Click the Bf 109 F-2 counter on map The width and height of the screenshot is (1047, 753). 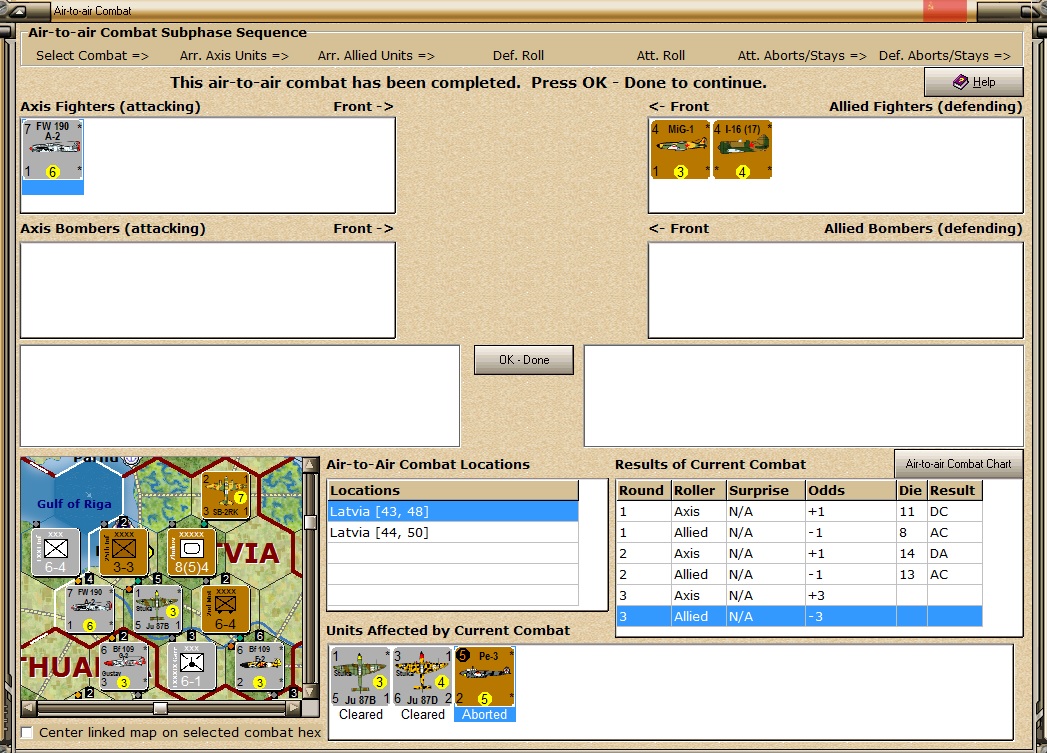(260, 666)
